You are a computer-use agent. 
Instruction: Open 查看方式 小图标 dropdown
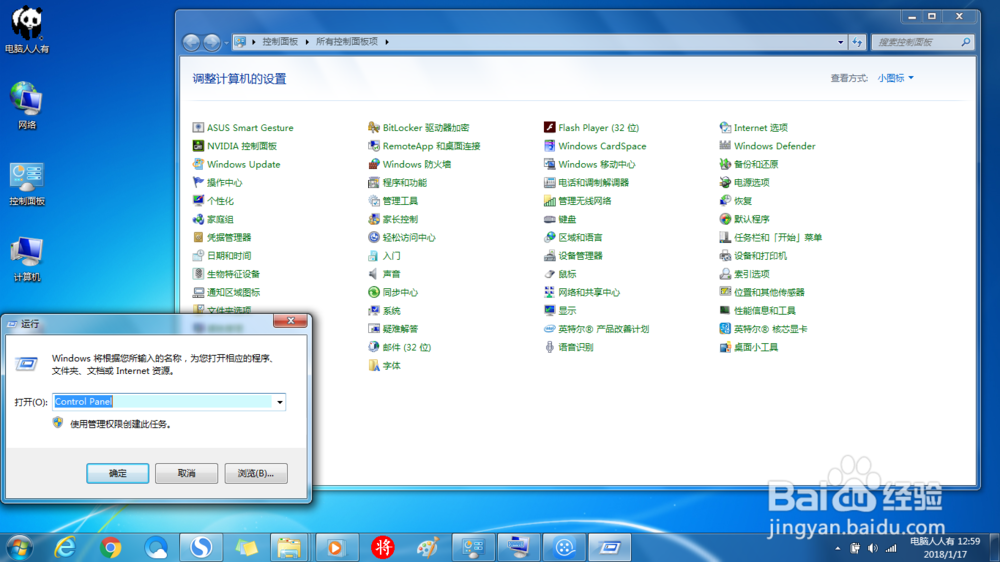[x=895, y=78]
